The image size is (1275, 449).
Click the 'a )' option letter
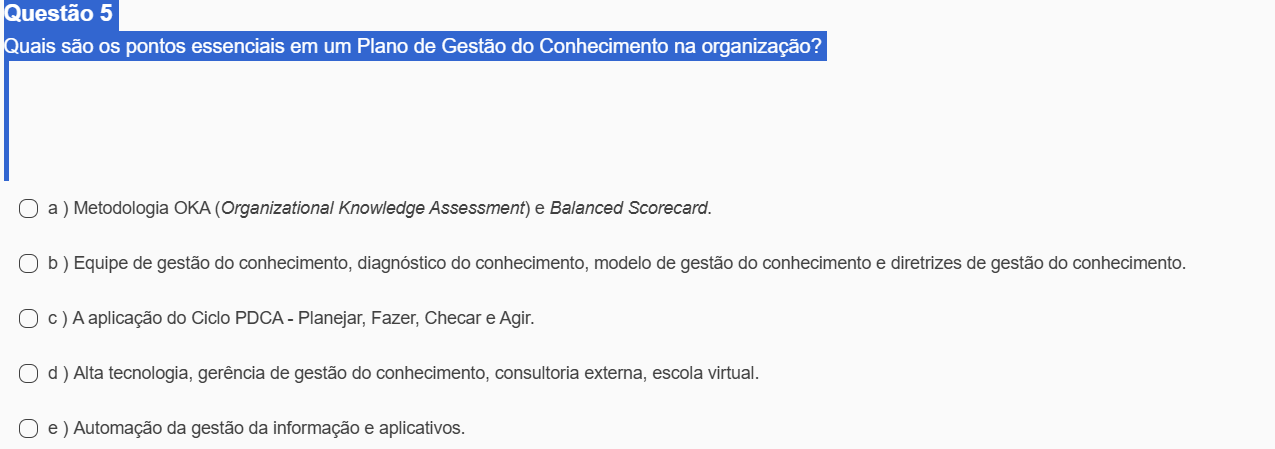coord(57,209)
